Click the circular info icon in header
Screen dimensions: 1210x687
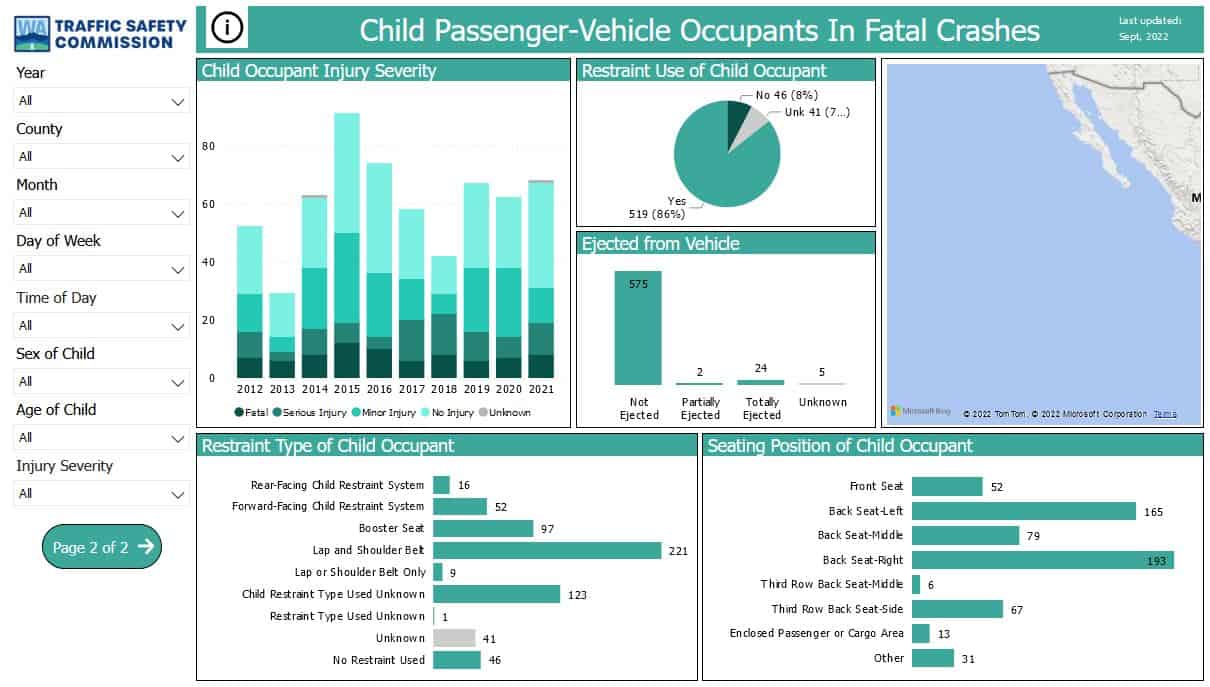[228, 28]
